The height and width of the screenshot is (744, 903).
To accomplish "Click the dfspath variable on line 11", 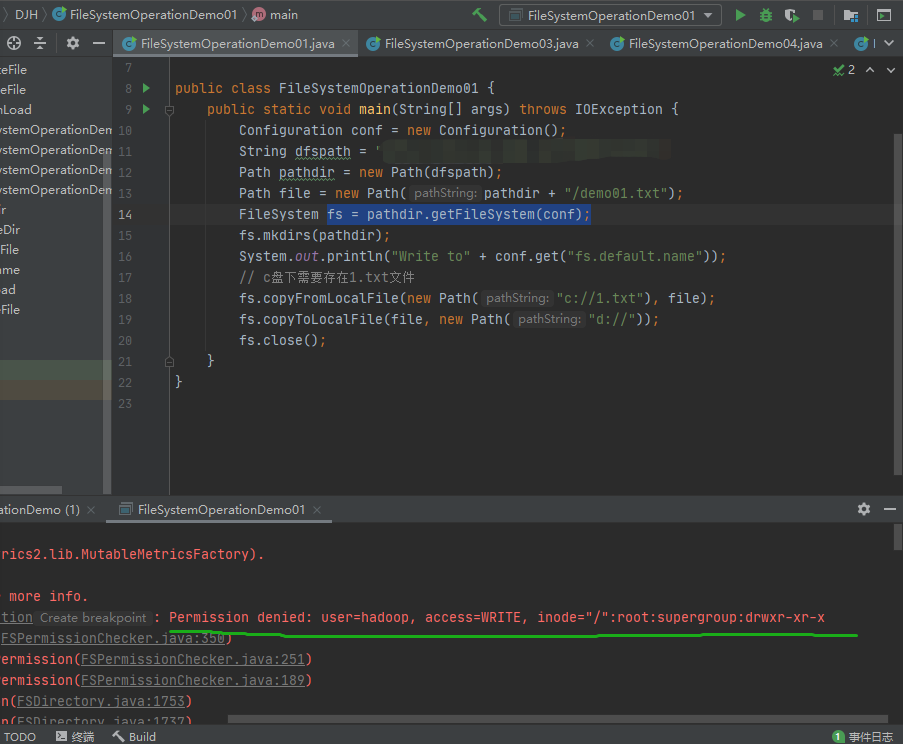I will click(x=322, y=151).
